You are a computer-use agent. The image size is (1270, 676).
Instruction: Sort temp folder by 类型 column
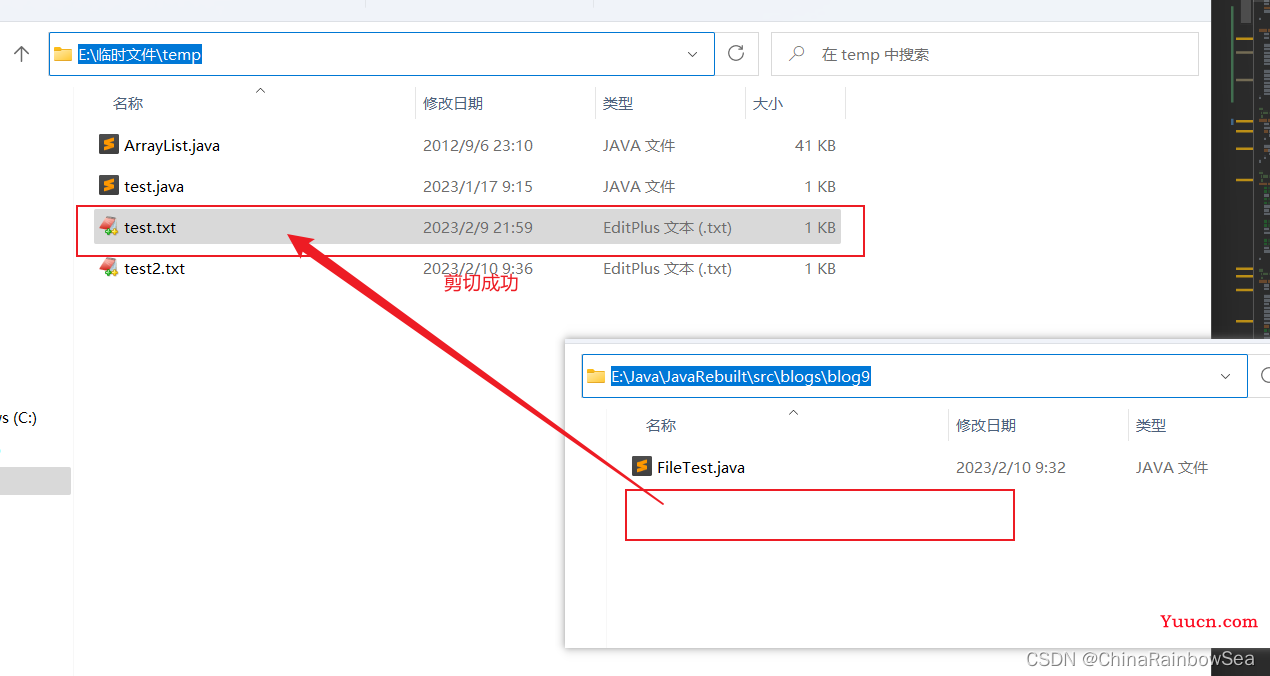click(618, 103)
